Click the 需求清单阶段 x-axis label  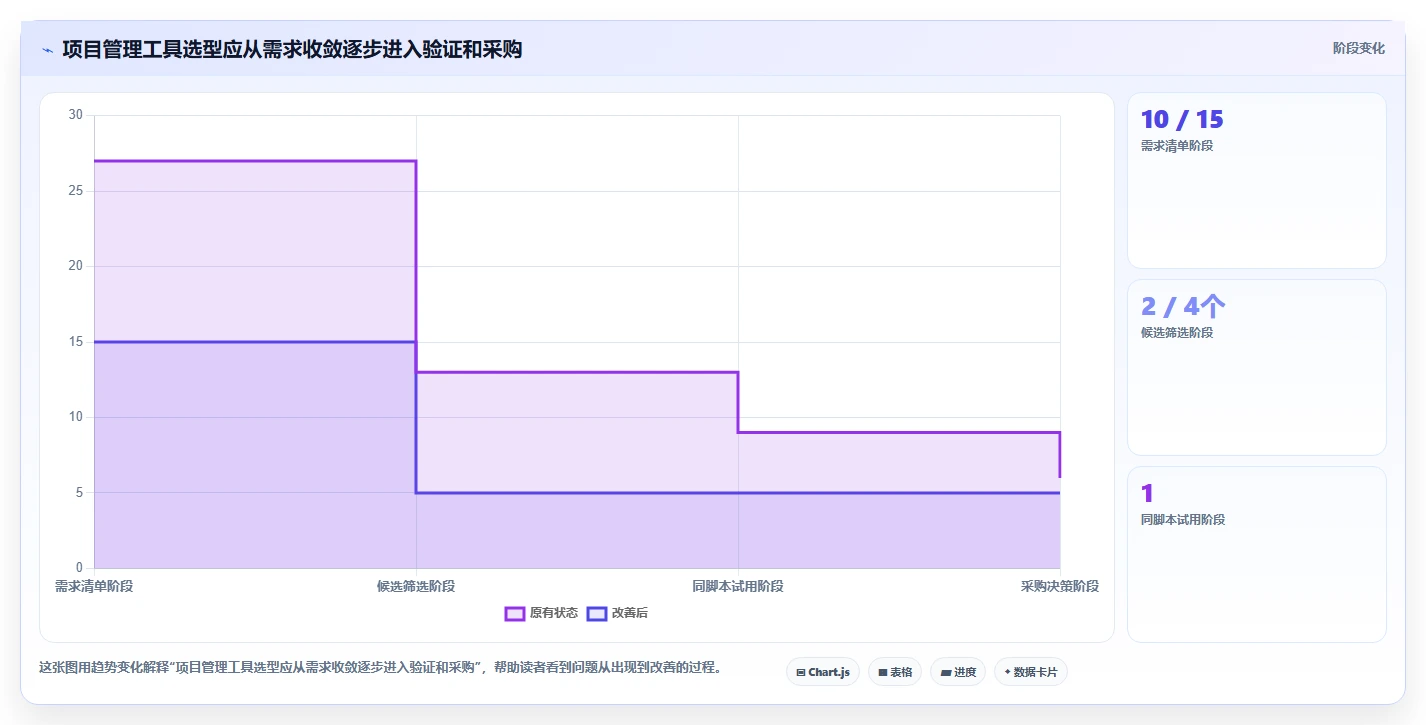click(94, 586)
